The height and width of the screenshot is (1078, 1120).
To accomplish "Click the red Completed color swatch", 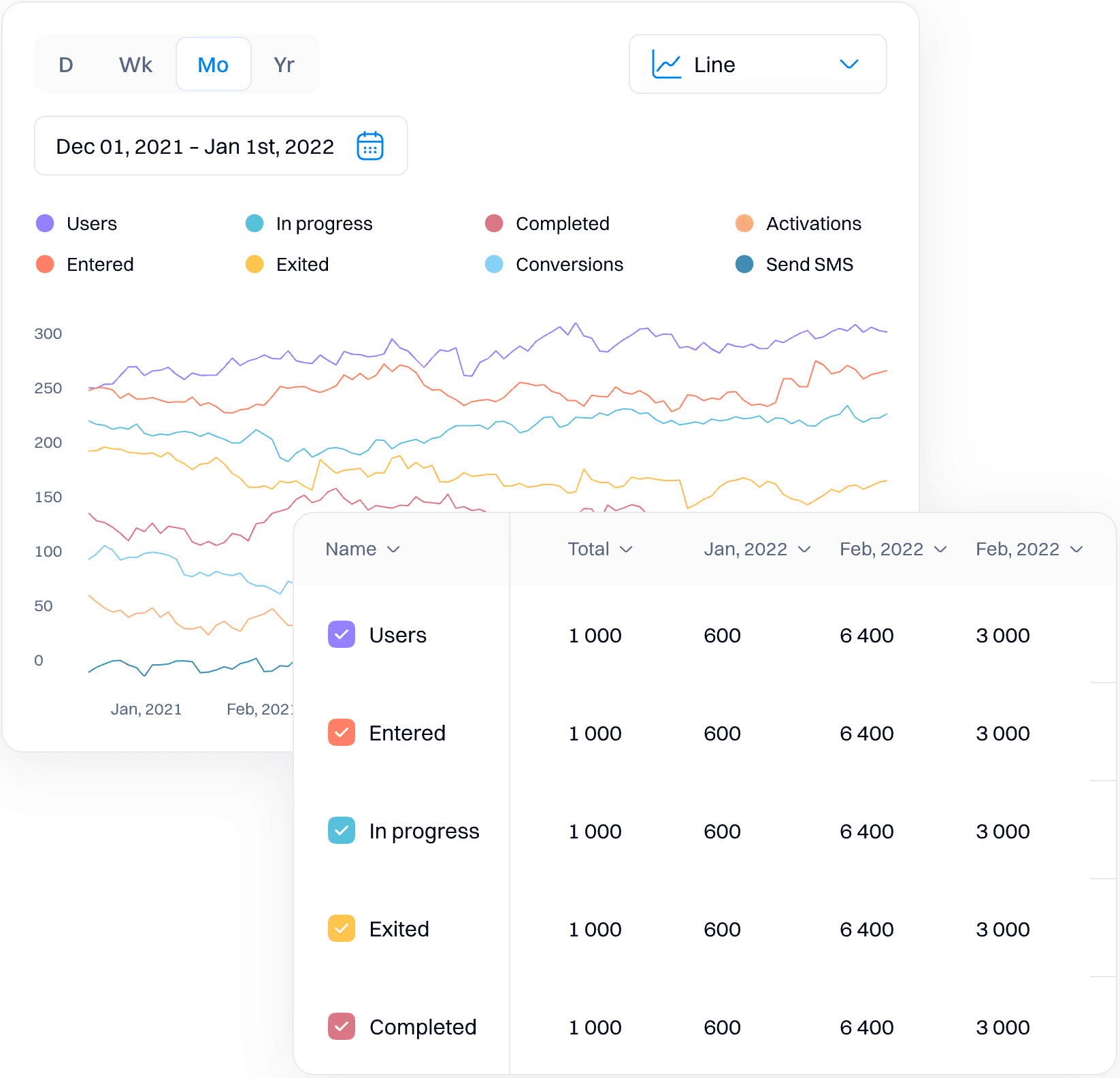I will (x=493, y=223).
